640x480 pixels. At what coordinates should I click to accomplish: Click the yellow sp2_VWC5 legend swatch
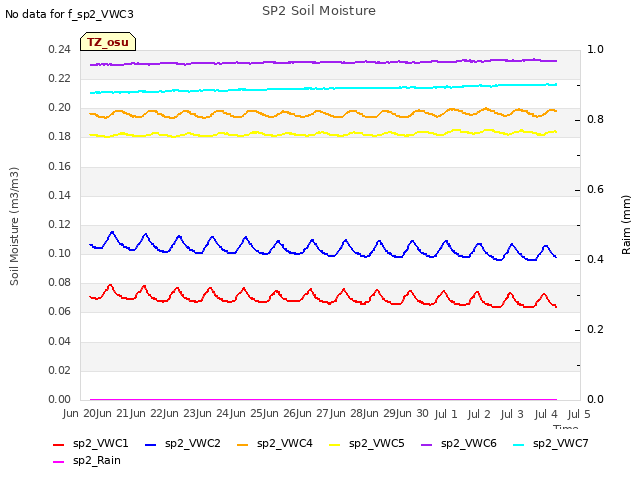(x=335, y=444)
